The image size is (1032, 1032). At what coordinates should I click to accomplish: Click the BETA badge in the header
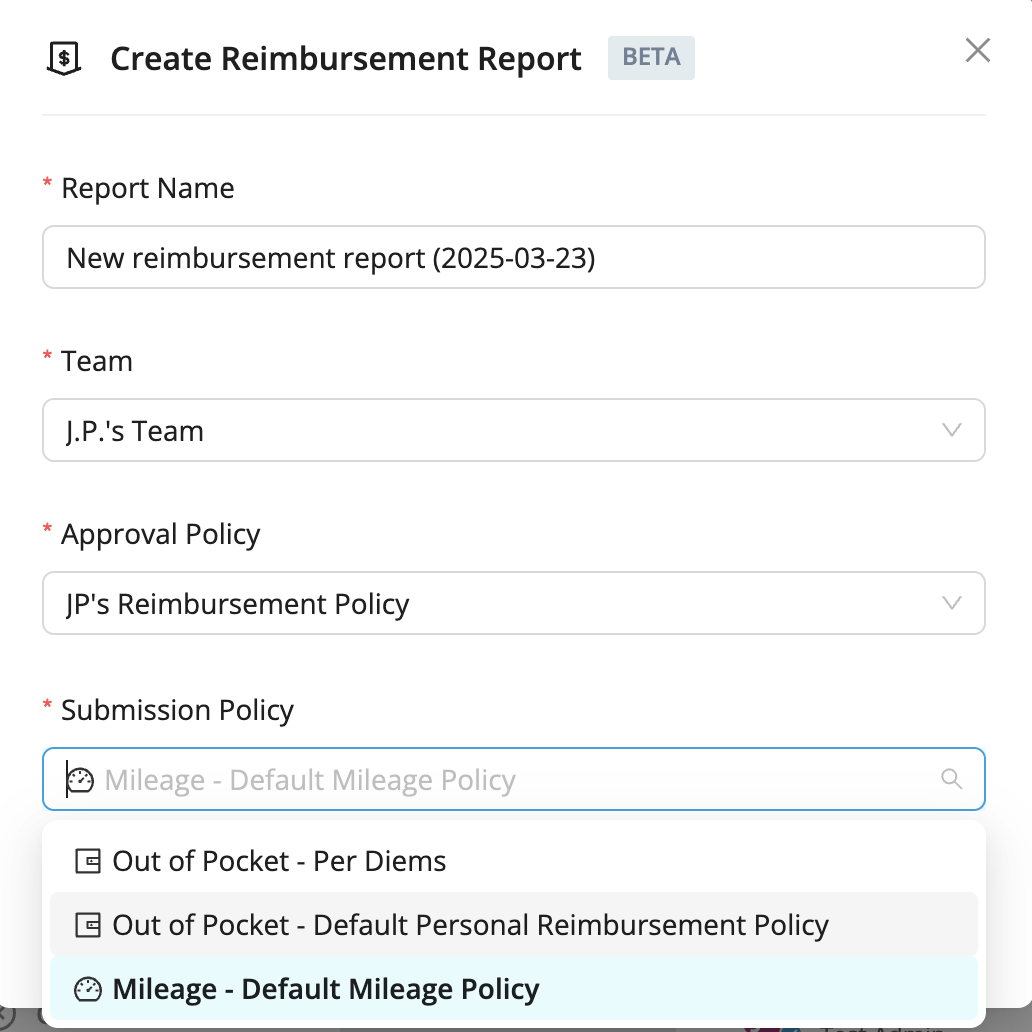[651, 58]
